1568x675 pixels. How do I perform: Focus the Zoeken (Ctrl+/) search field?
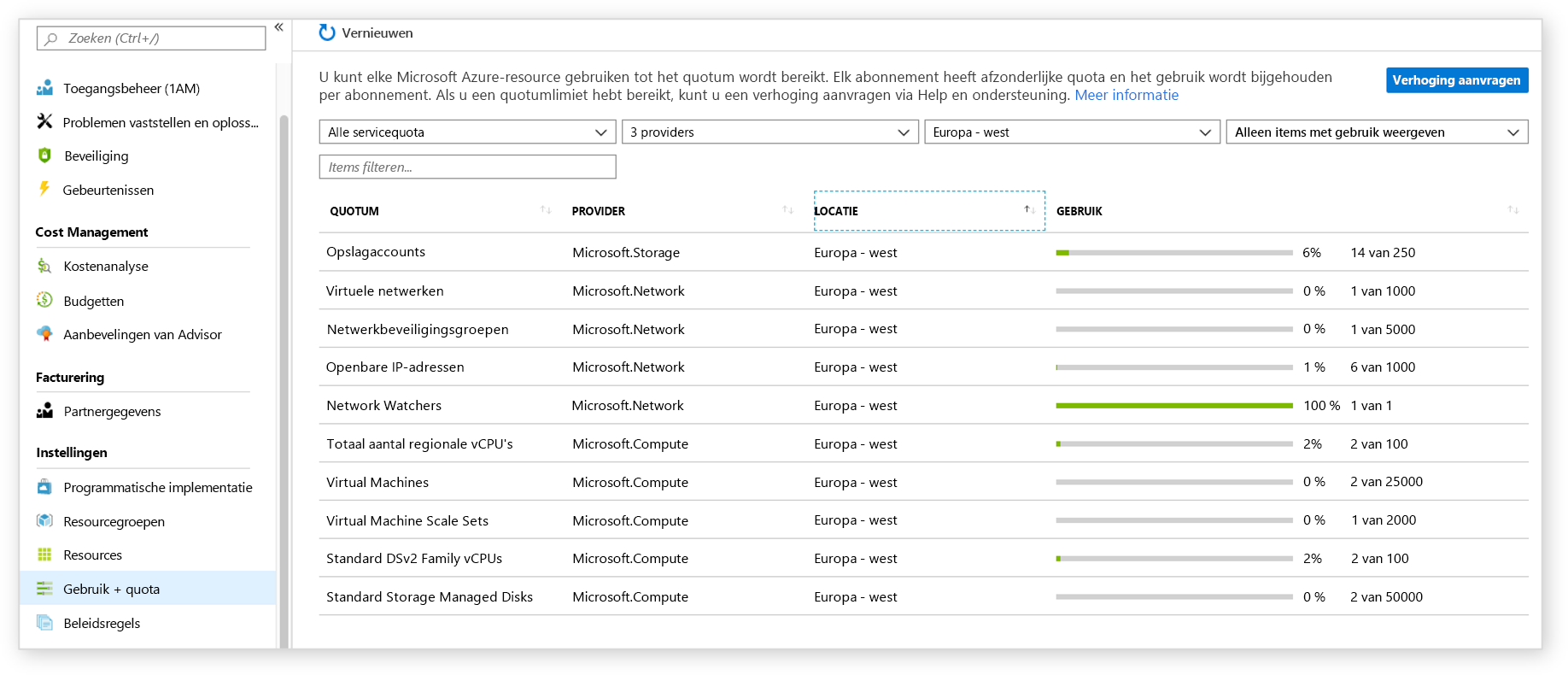click(x=151, y=38)
